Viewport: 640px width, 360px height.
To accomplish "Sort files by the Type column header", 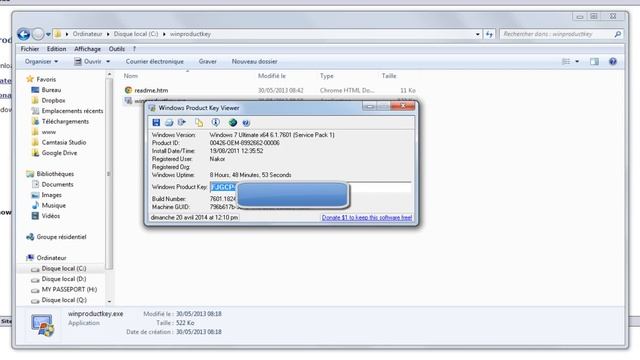I will pyautogui.click(x=327, y=76).
